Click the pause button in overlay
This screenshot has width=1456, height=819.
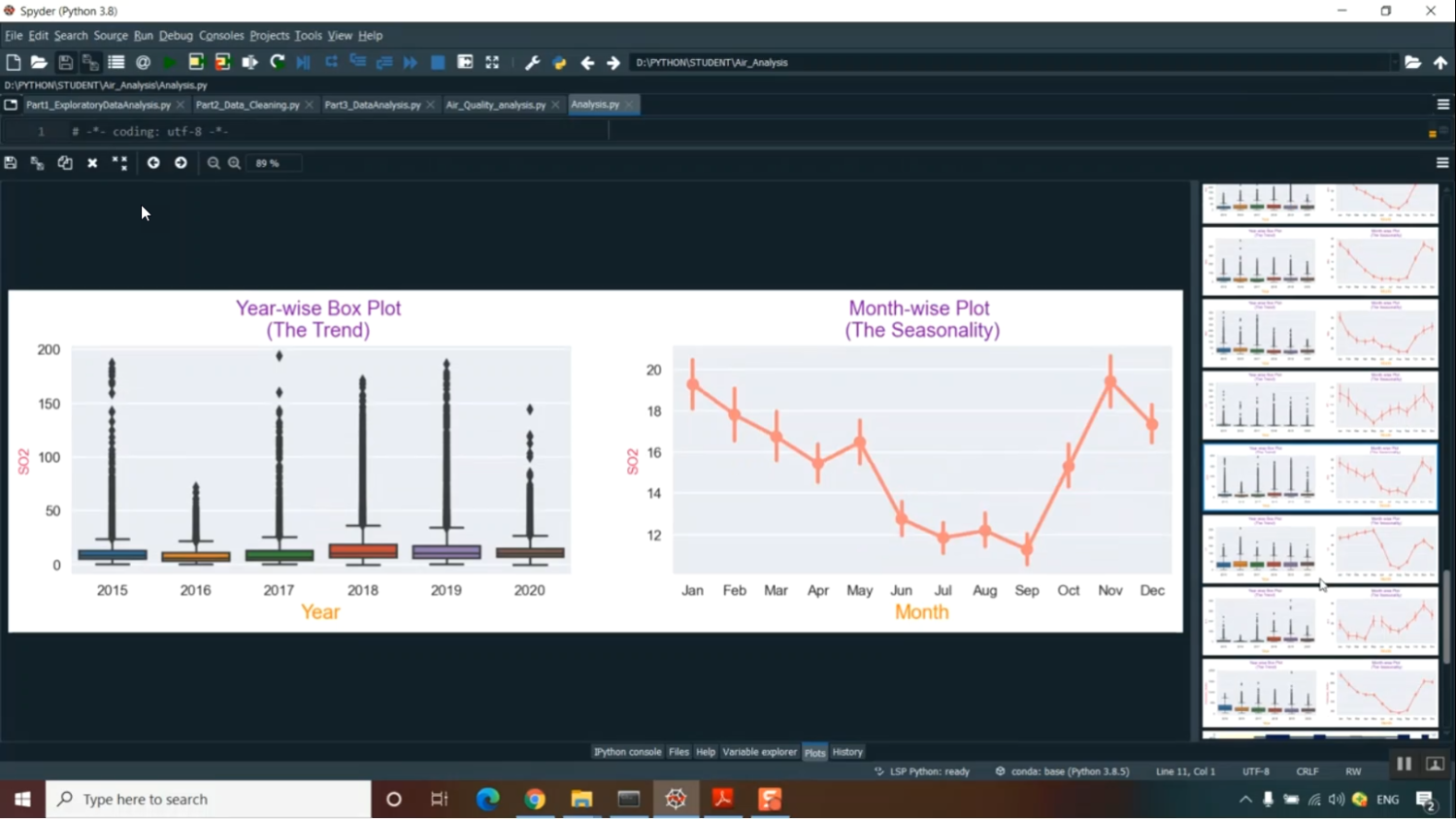[x=1404, y=765]
